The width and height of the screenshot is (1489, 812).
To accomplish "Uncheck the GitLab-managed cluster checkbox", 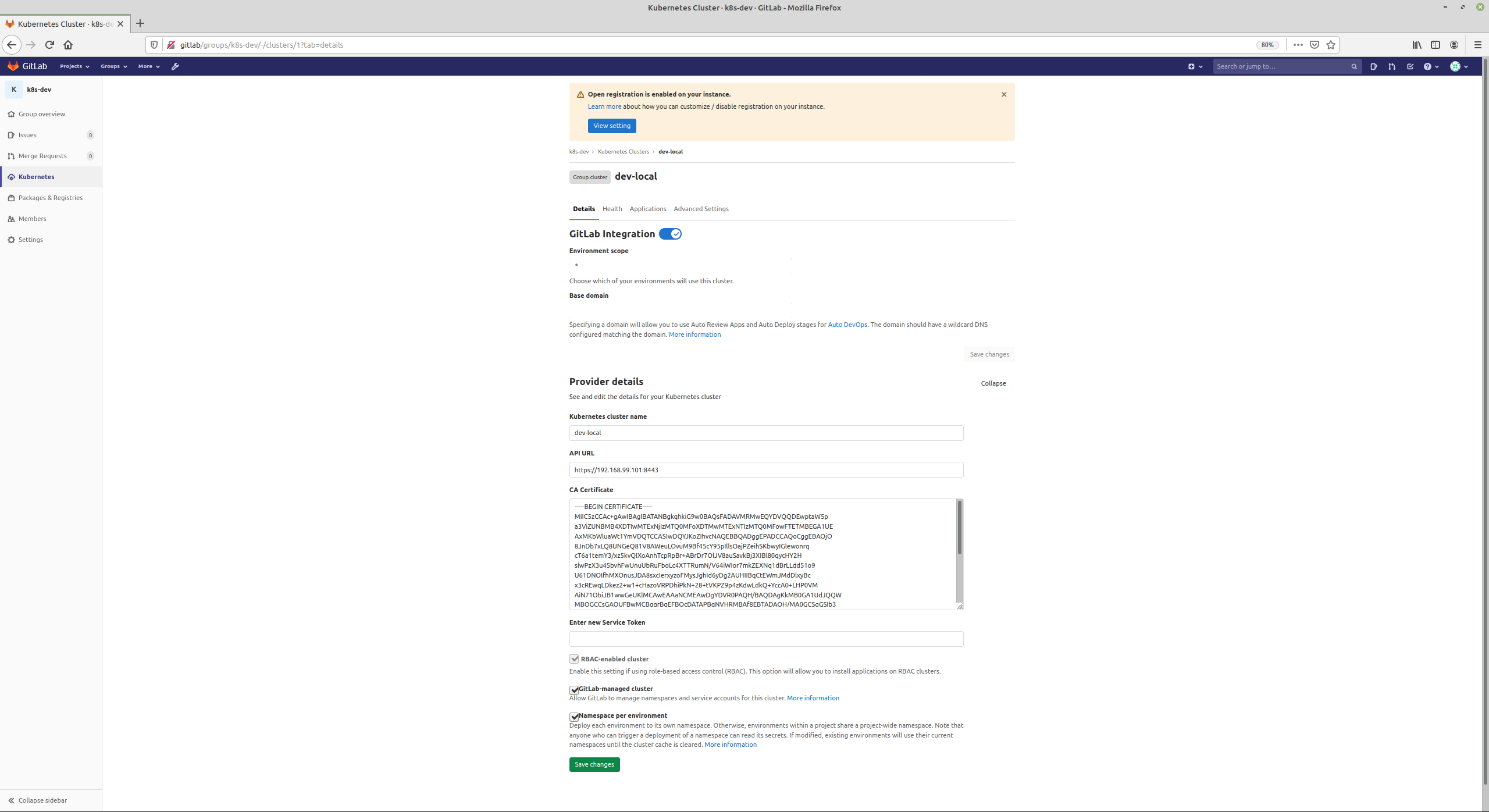I will [x=574, y=690].
